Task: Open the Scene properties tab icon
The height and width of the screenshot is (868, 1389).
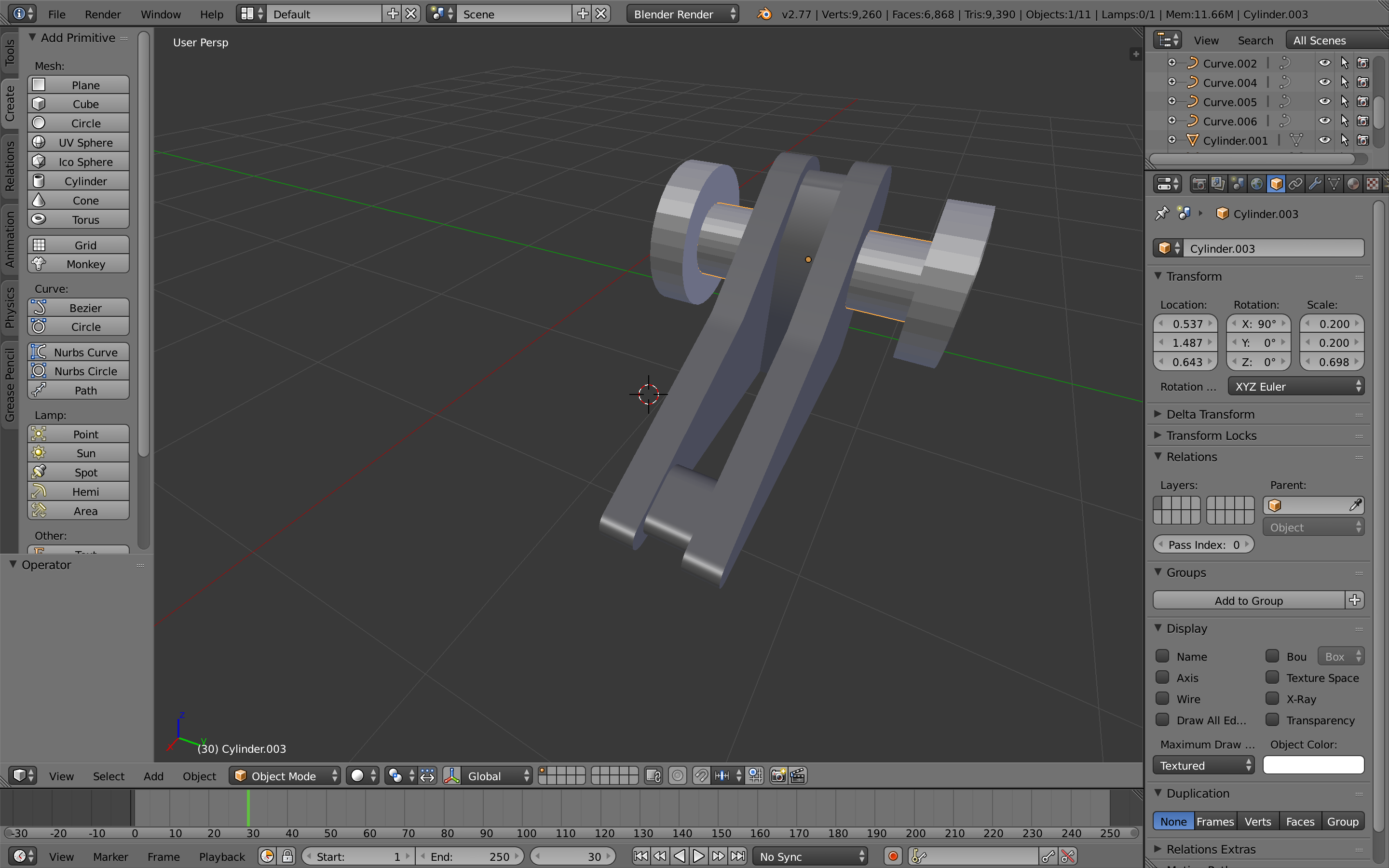Action: click(x=1238, y=184)
